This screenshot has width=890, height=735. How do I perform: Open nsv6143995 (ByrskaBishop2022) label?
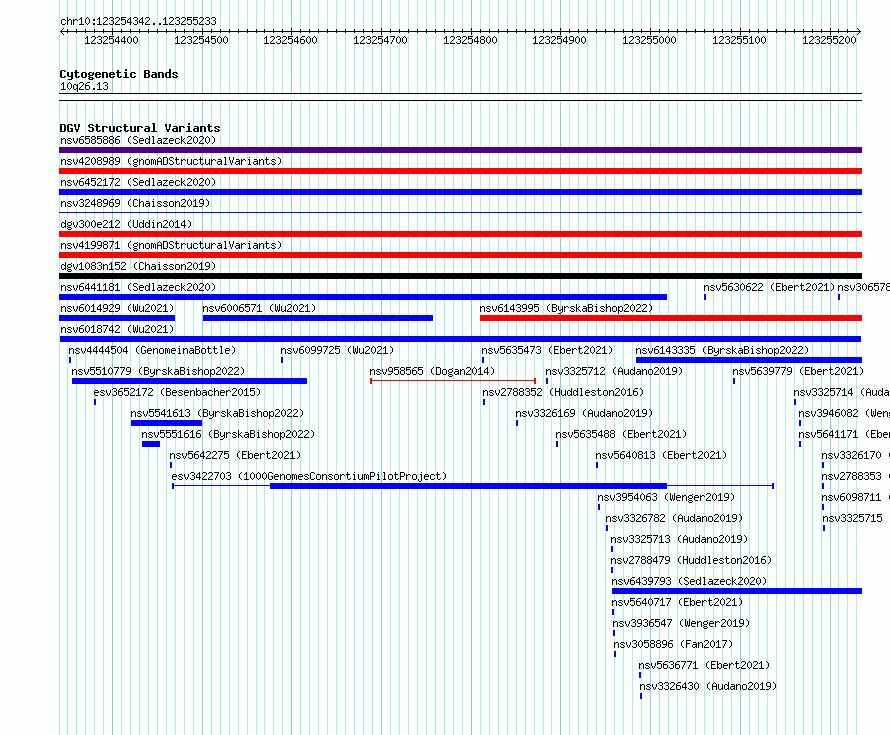point(566,308)
